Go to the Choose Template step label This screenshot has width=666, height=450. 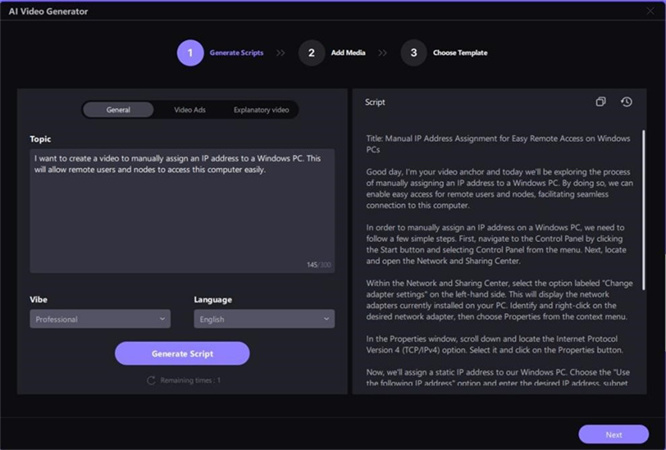coord(458,52)
